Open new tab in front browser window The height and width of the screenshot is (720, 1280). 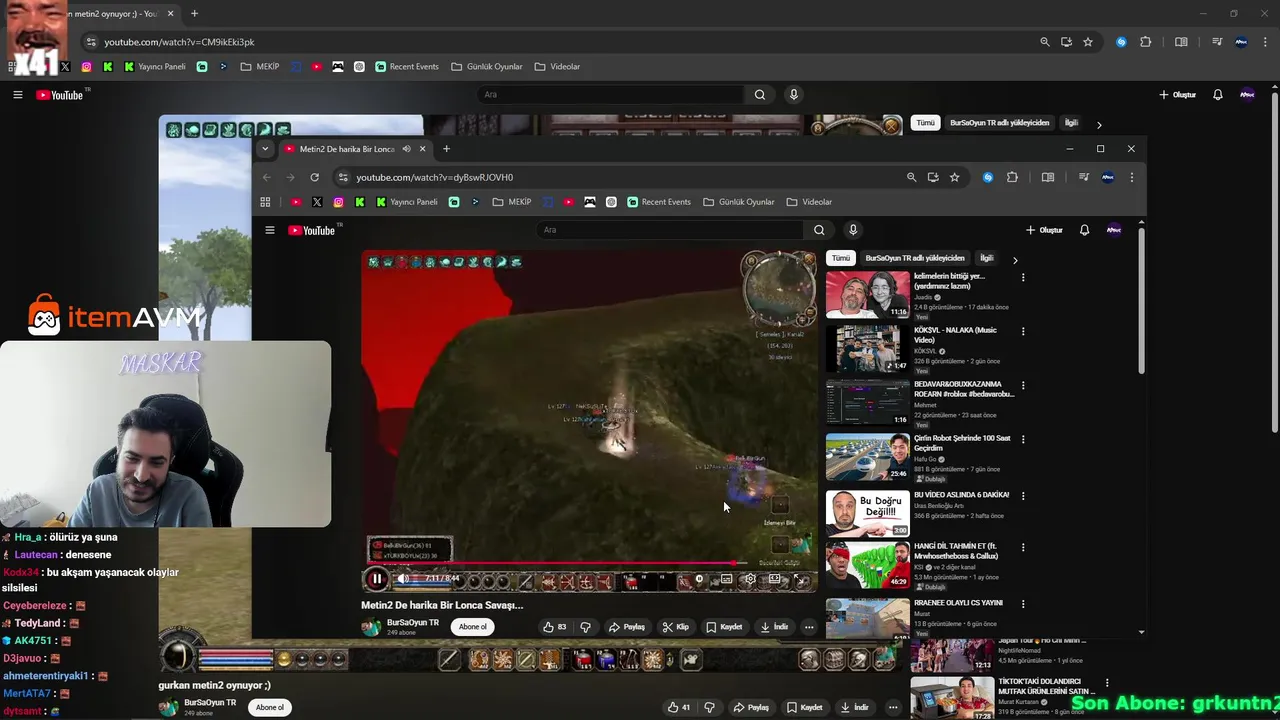(446, 149)
